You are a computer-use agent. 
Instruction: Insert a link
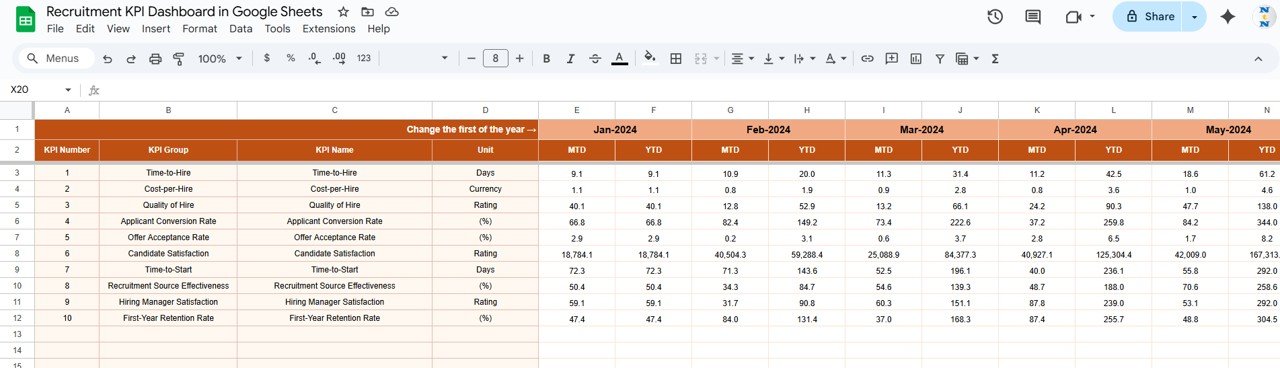pos(867,59)
